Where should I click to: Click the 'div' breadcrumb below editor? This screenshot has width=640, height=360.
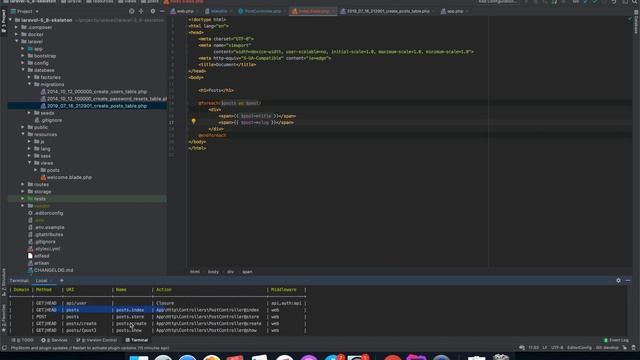(231, 272)
